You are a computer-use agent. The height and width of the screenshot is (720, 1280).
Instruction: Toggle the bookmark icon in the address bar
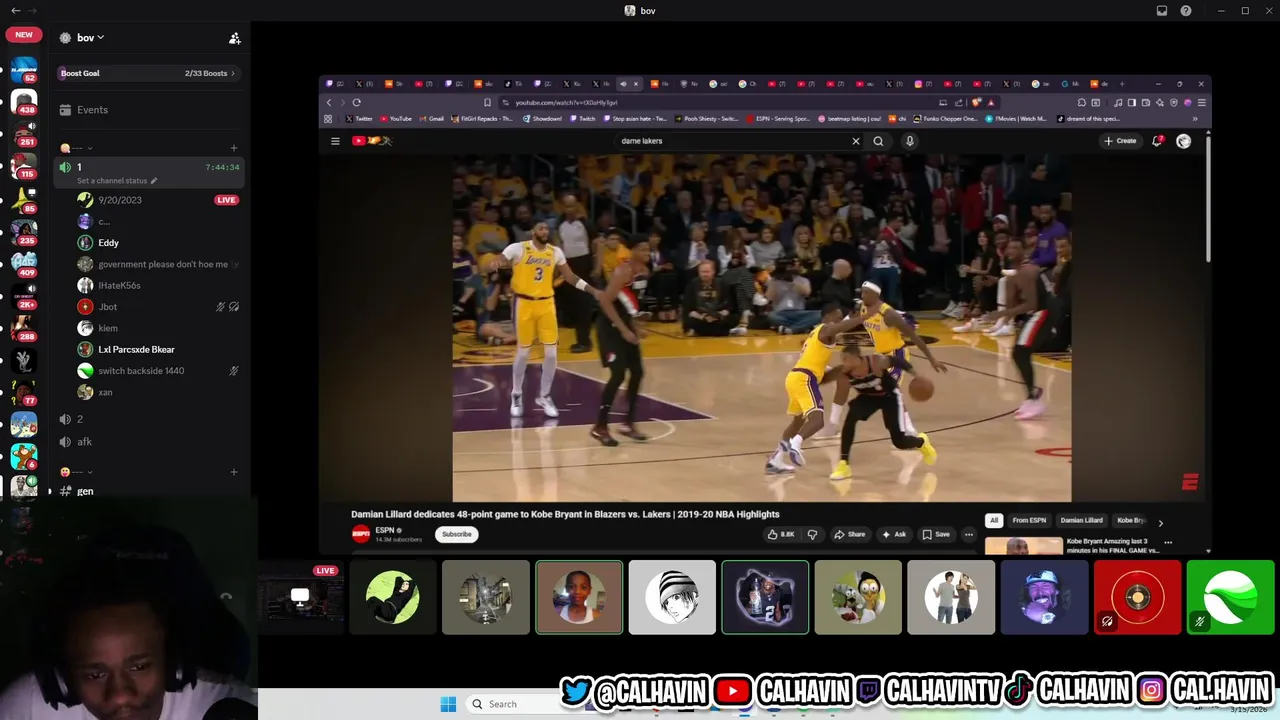487,102
